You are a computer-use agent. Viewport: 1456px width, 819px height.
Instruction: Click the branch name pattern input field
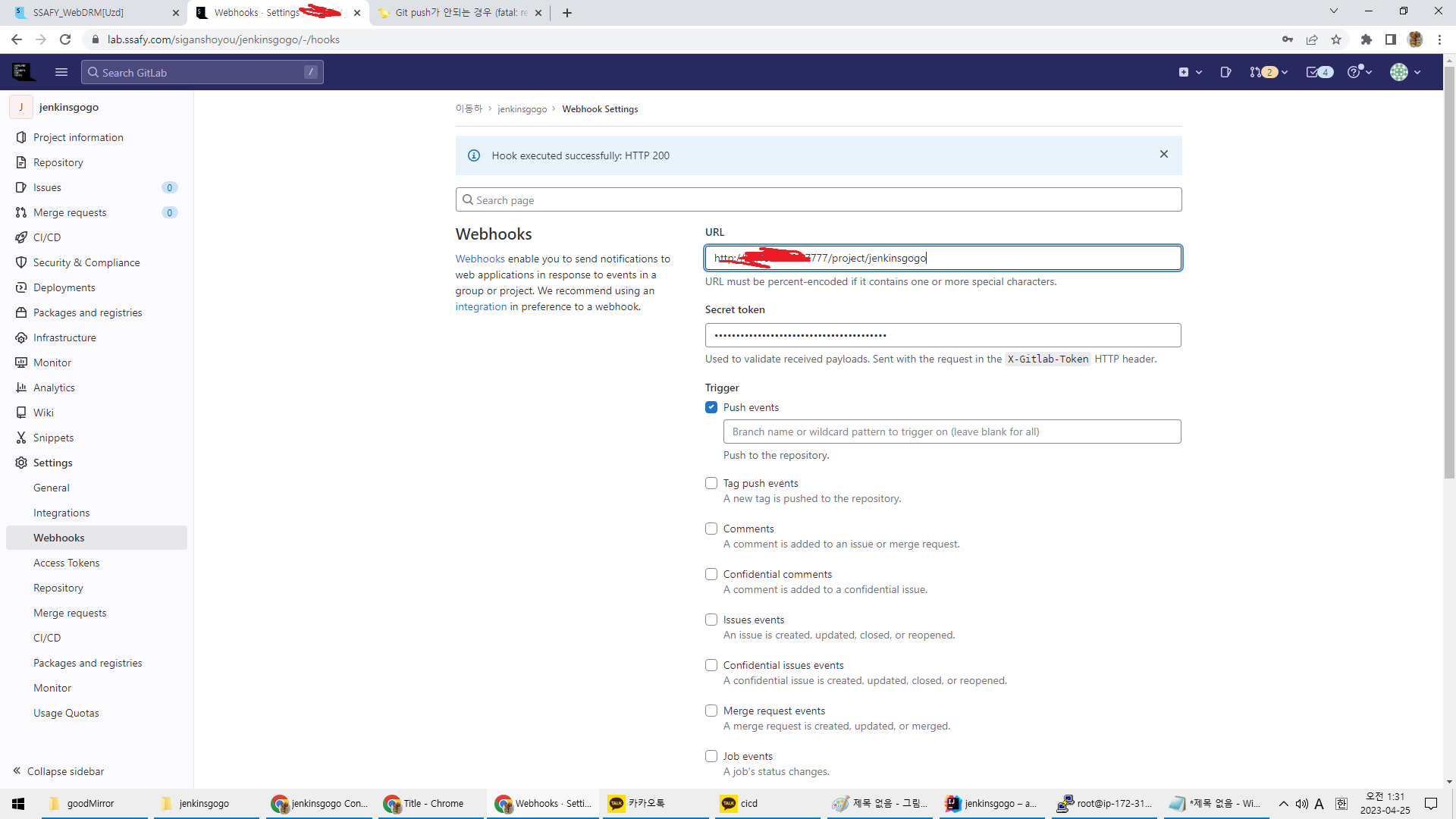[x=952, y=431]
